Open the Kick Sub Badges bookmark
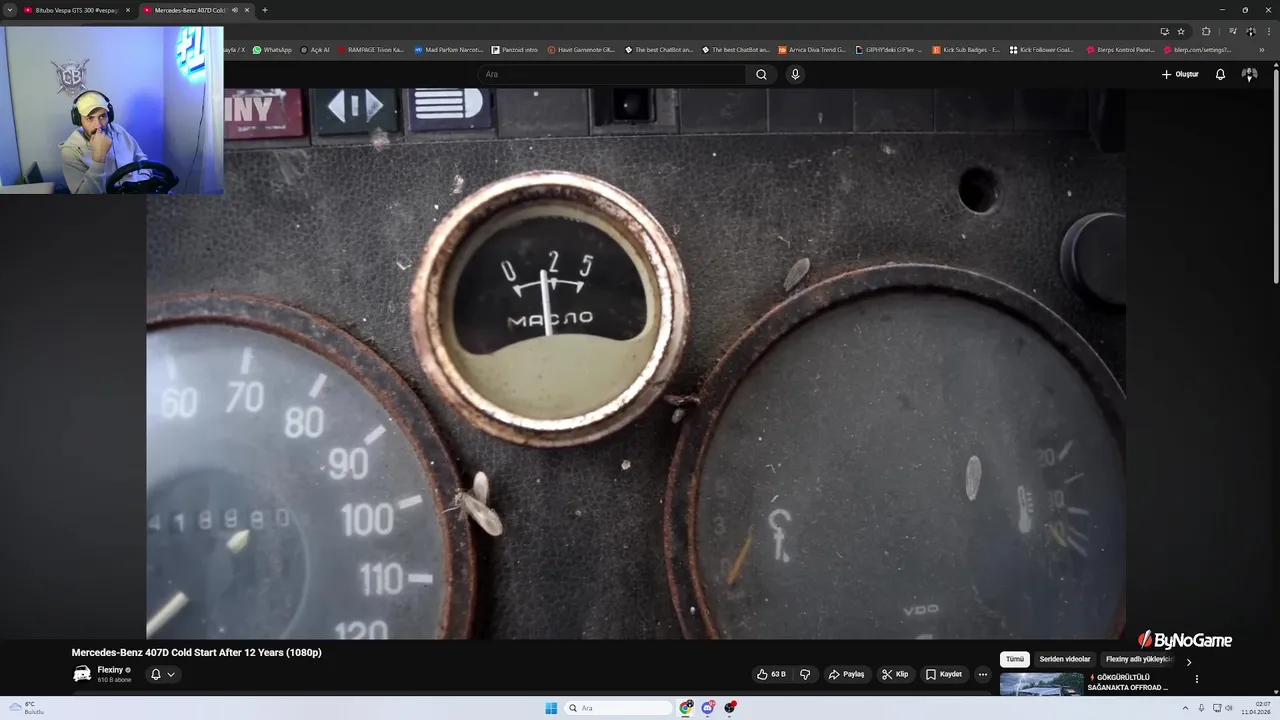 [966, 49]
